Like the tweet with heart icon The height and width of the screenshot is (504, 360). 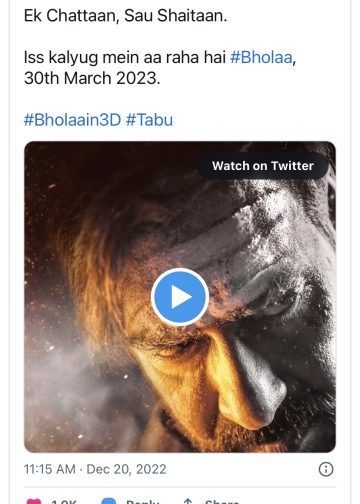(34, 501)
